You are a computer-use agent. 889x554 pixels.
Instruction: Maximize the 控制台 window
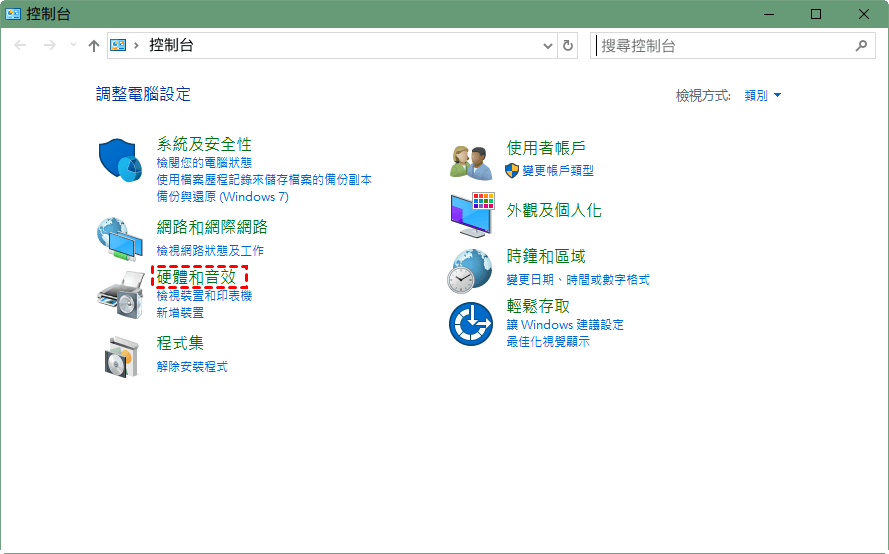point(816,14)
